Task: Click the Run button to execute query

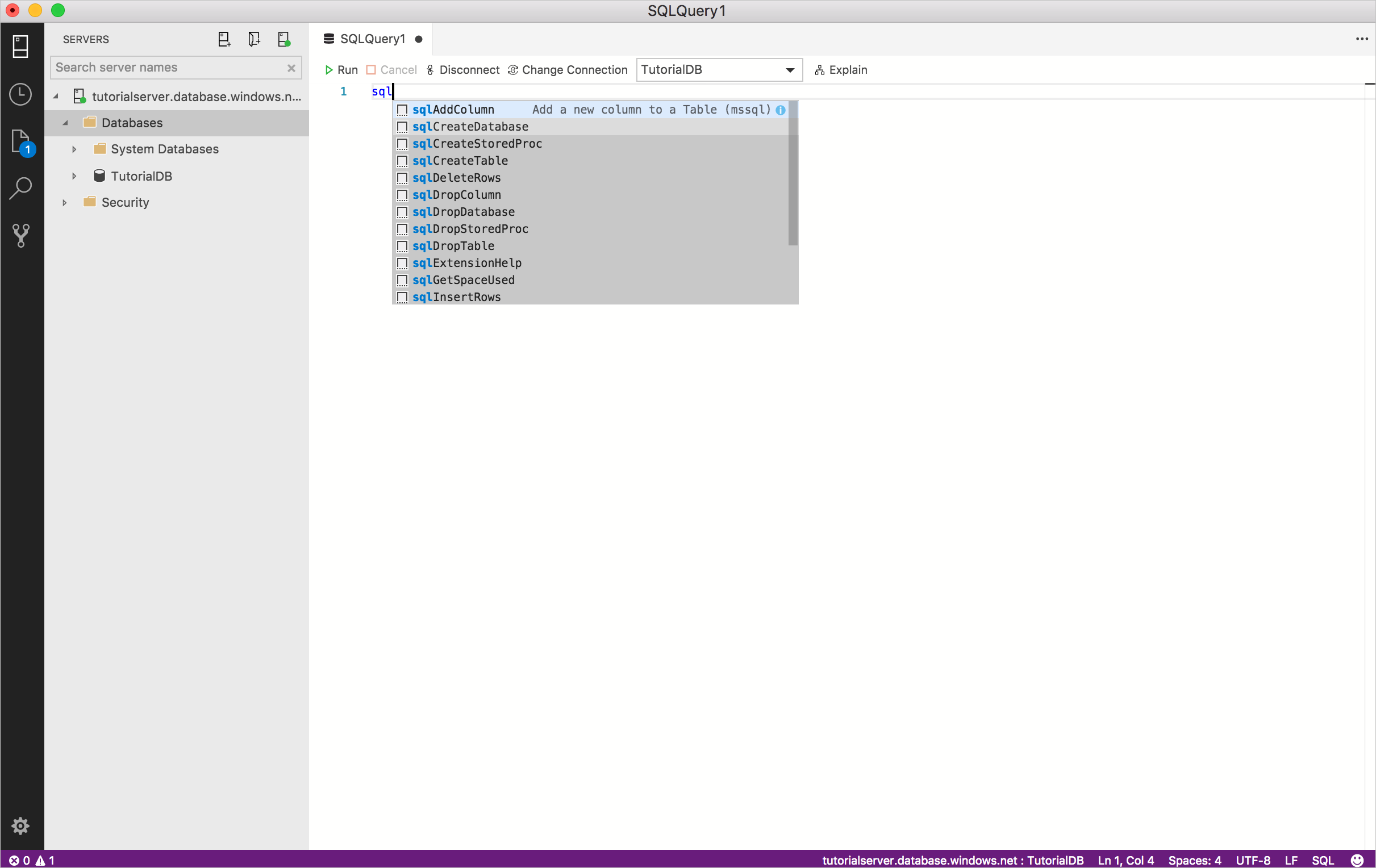Action: (341, 69)
